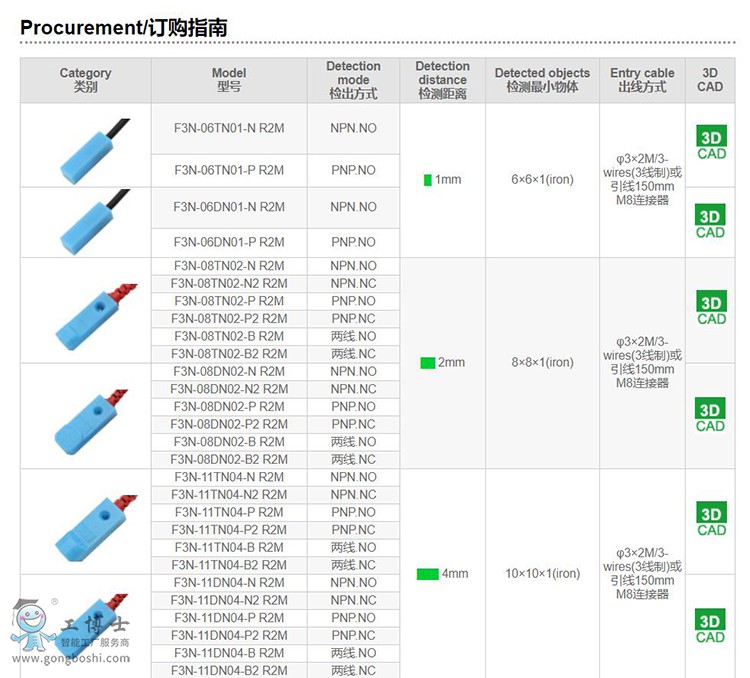Download 3D CAD for the F3N-08TN02 group
The width and height of the screenshot is (750, 678).
[711, 309]
